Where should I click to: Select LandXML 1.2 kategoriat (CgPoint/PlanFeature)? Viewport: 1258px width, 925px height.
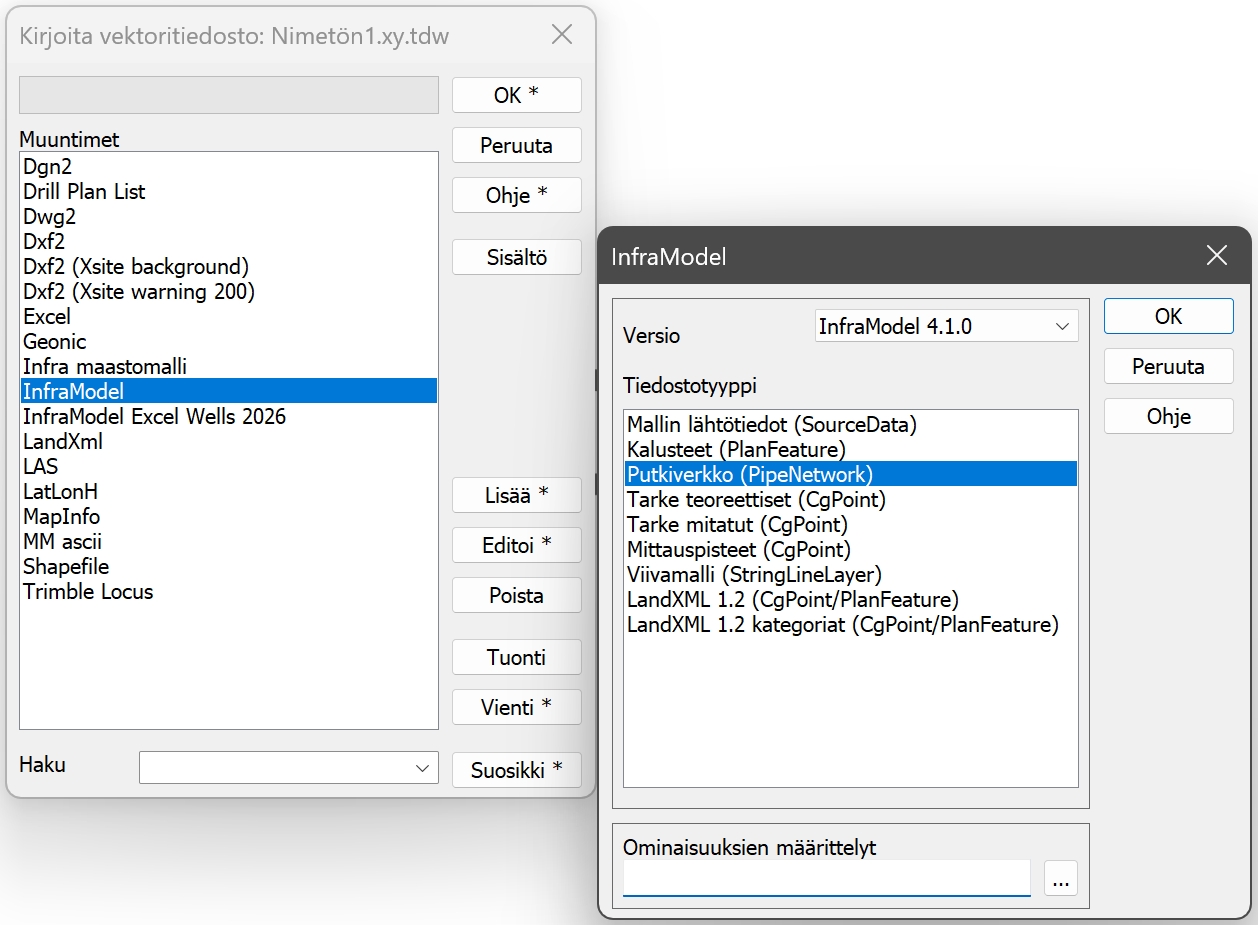(x=851, y=624)
